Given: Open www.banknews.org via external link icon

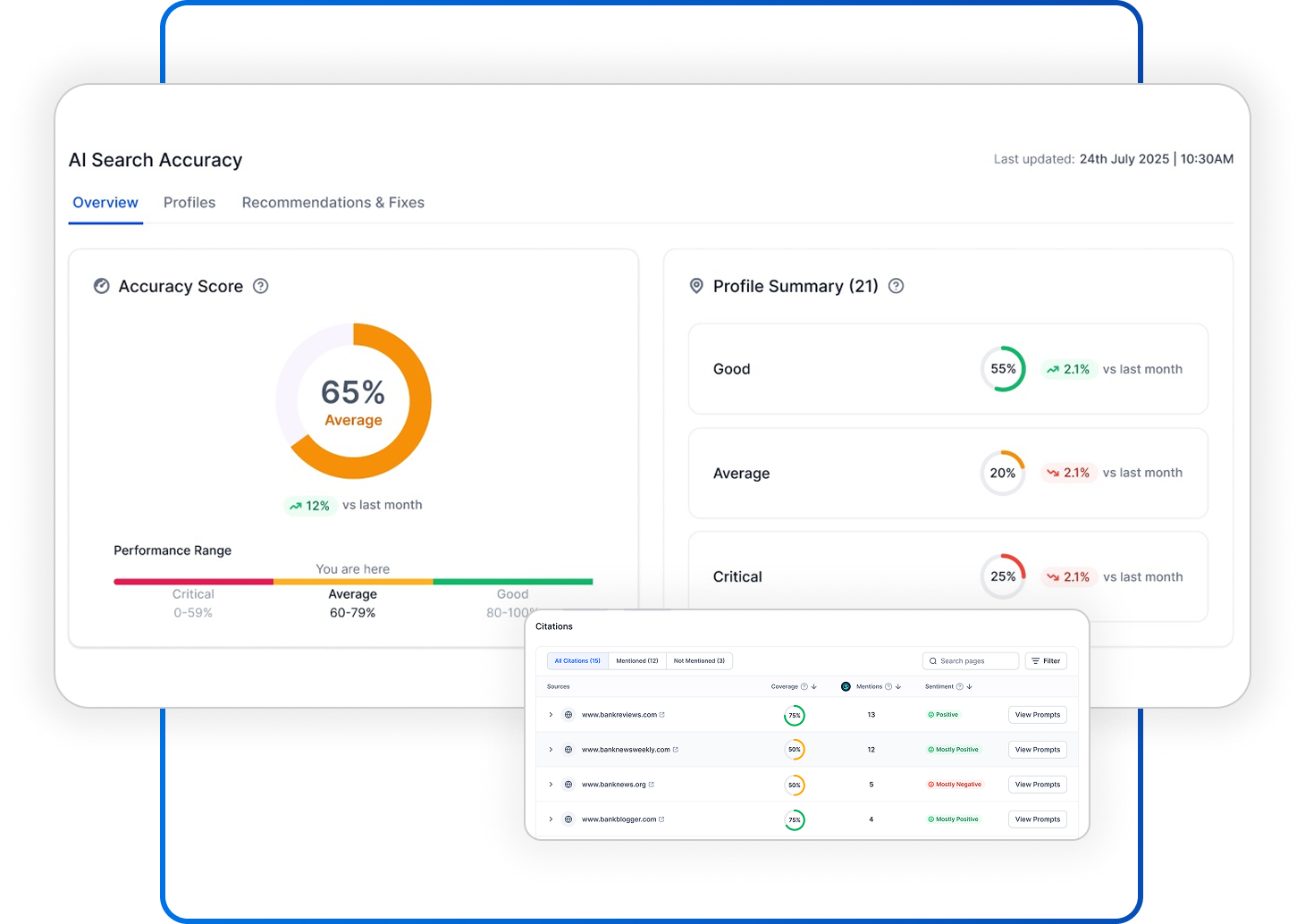Looking at the screenshot, I should (x=652, y=784).
